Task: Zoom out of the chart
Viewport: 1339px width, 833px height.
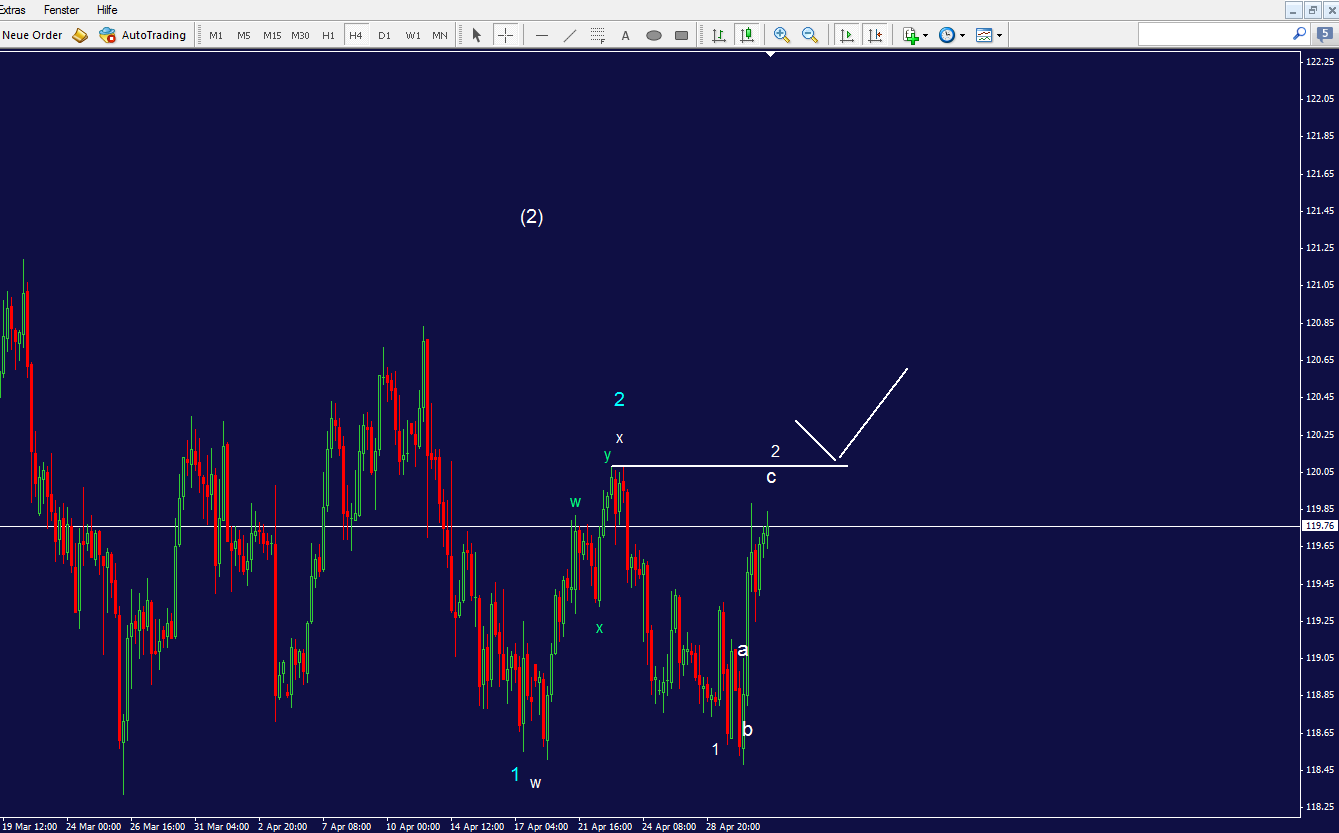Action: [810, 35]
